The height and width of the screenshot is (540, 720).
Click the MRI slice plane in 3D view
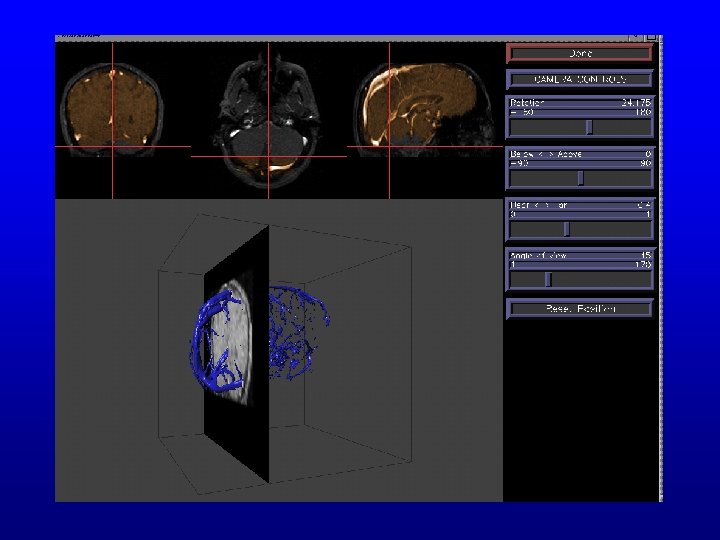(x=236, y=354)
